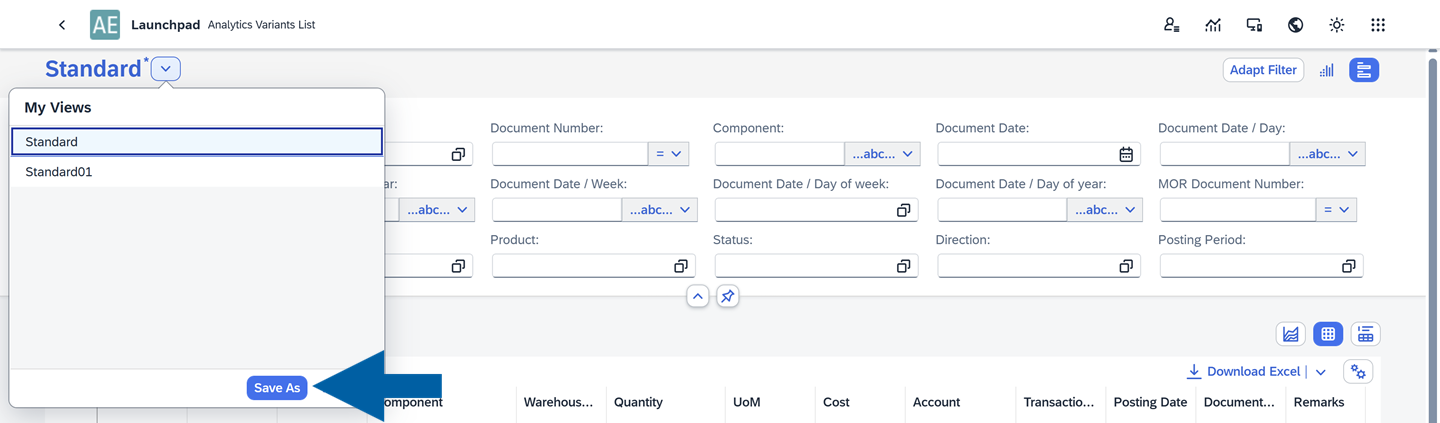Open the Document Date calendar picker

pyautogui.click(x=1125, y=154)
